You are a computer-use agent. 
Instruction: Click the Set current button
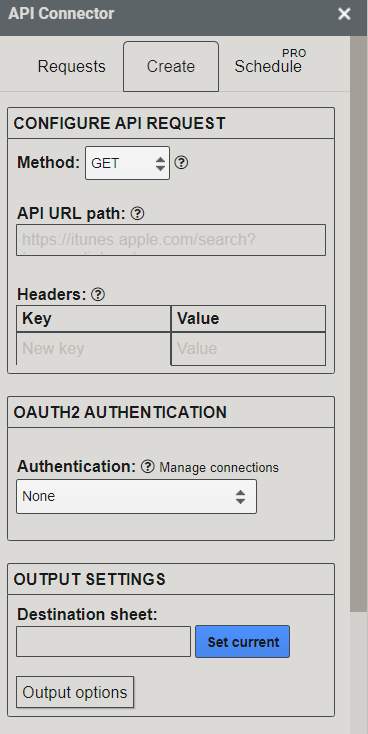pyautogui.click(x=243, y=641)
